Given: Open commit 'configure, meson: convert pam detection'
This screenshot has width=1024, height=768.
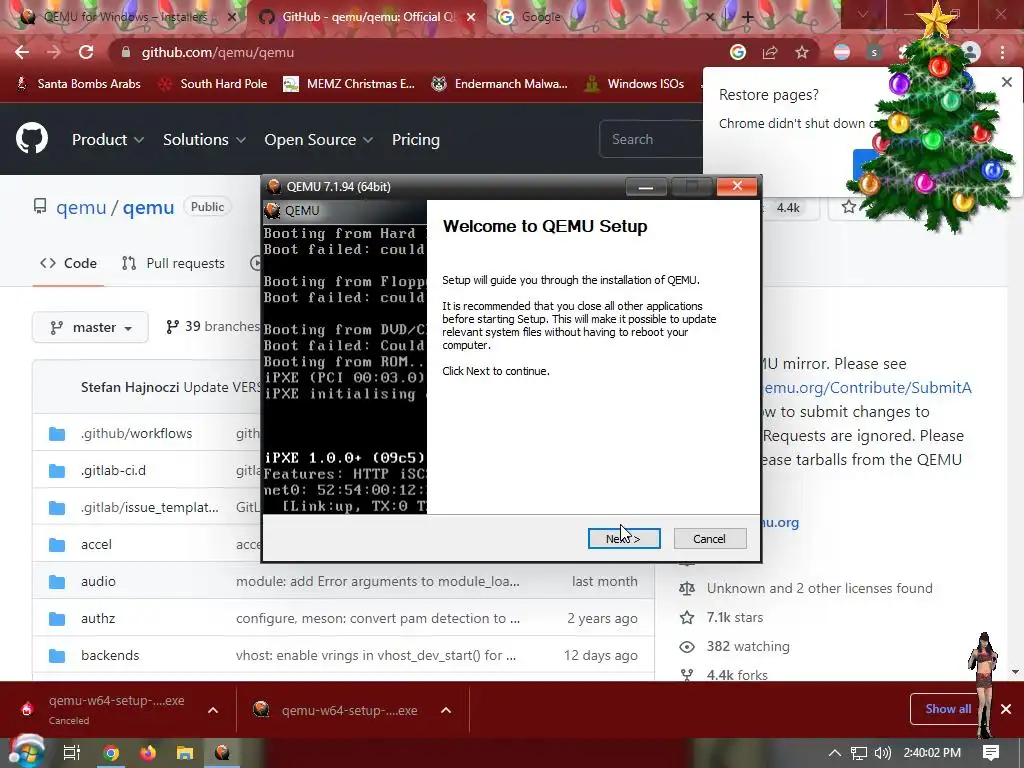Looking at the screenshot, I should 377,618.
